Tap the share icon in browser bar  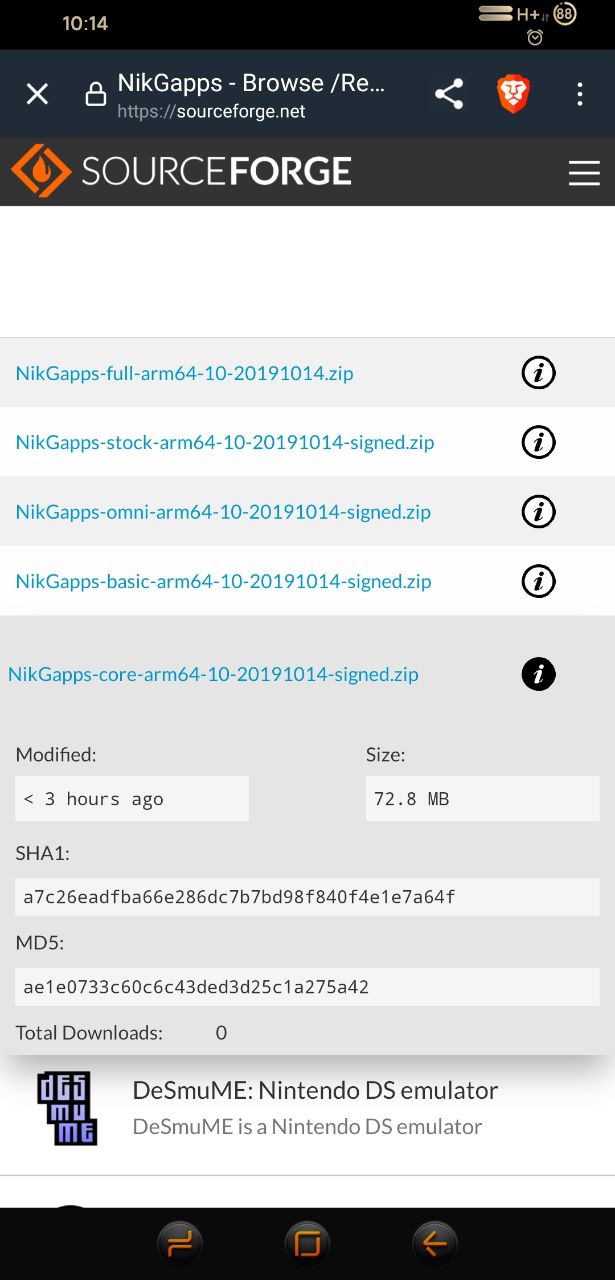(x=449, y=95)
